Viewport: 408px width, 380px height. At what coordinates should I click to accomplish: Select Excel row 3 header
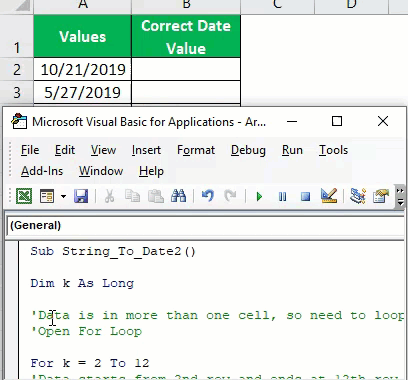click(17, 92)
